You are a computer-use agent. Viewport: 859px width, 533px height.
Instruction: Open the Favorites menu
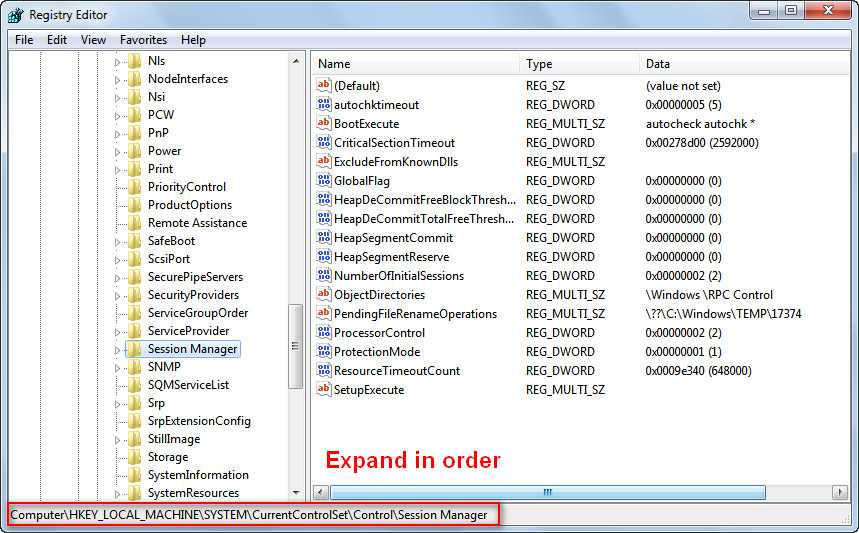[x=143, y=40]
